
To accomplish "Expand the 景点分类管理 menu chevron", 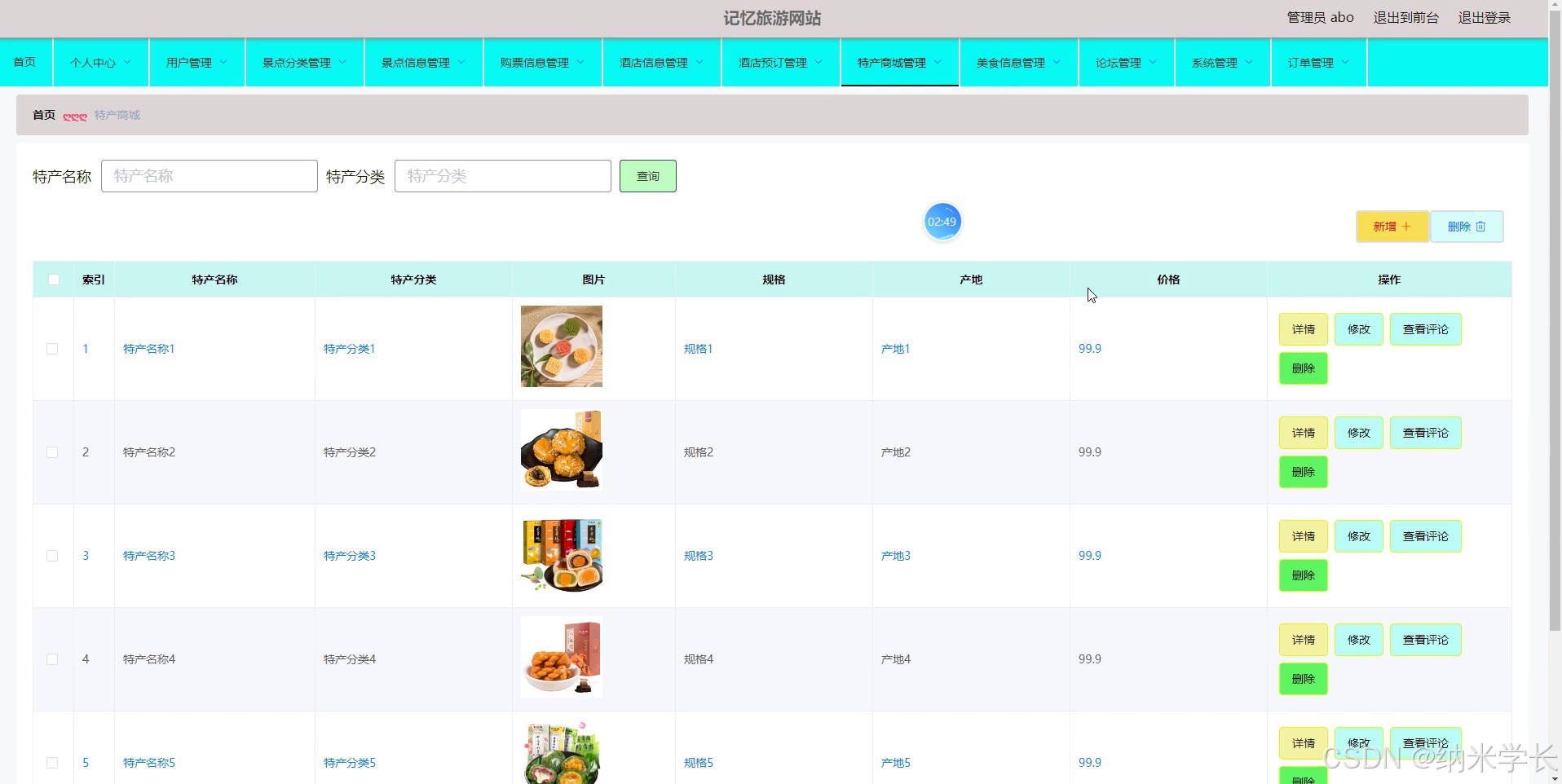I will 342,62.
